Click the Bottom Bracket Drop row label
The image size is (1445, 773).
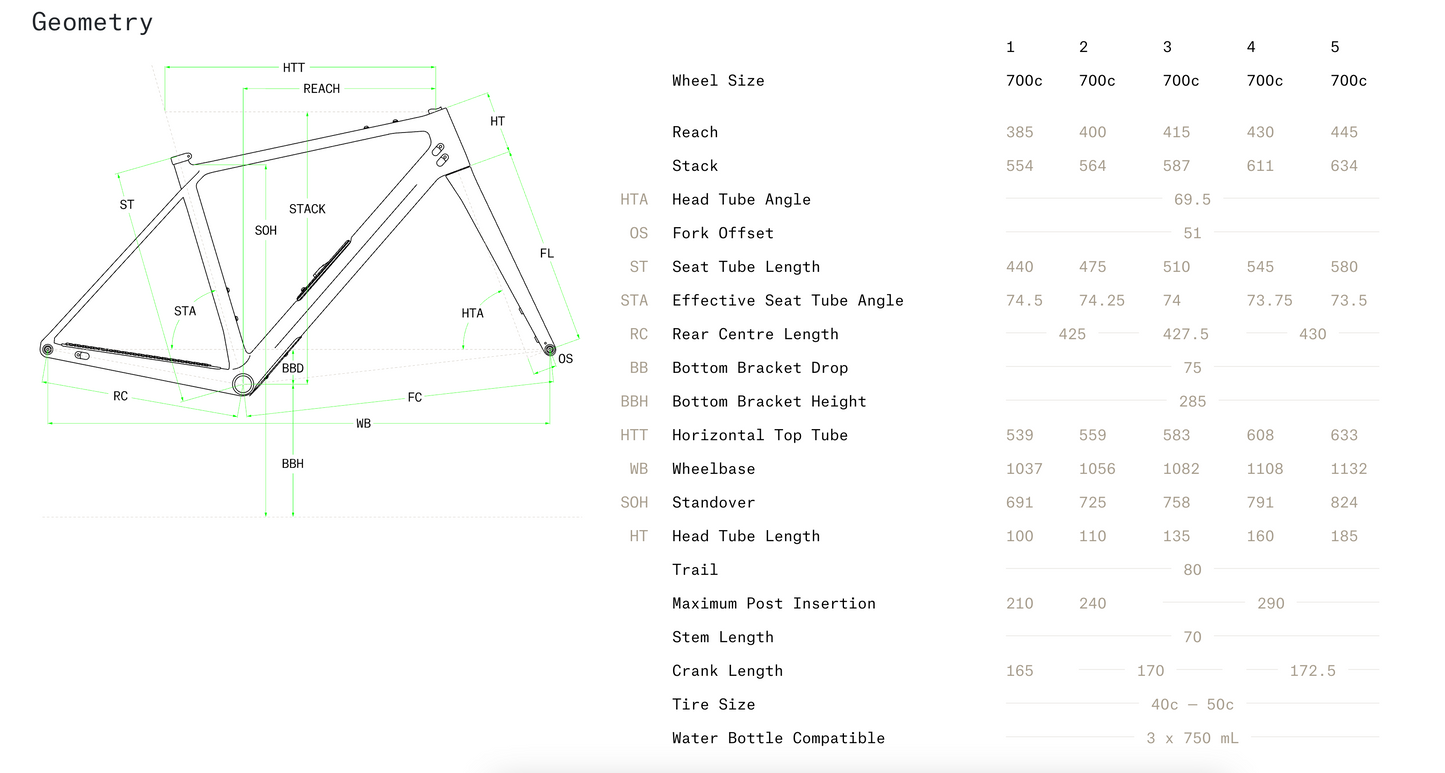pyautogui.click(x=760, y=368)
